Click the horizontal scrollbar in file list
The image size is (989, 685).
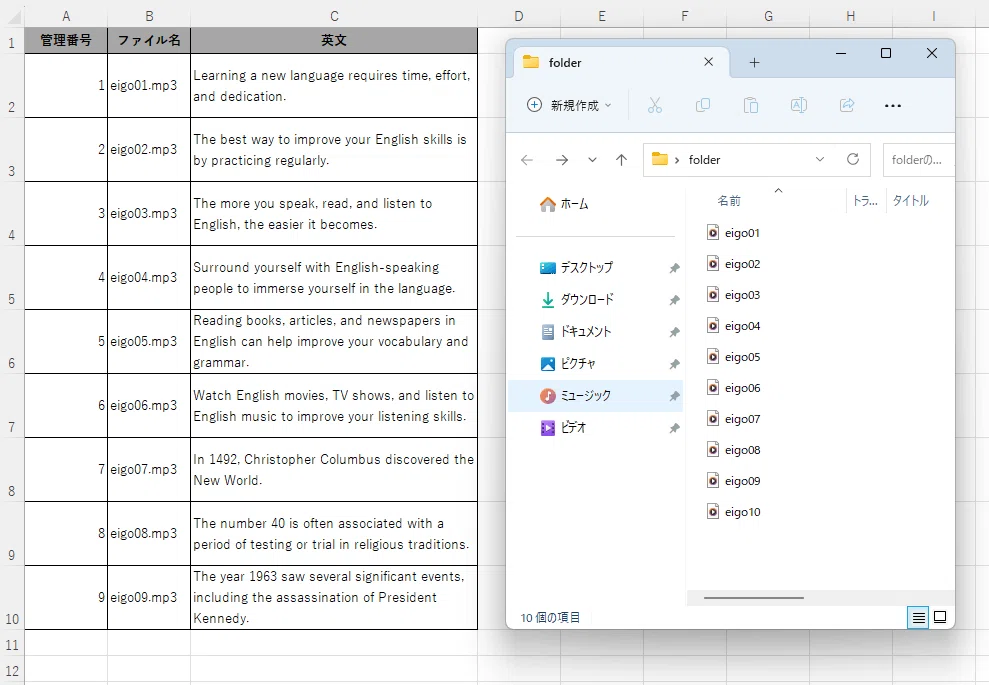(x=754, y=597)
